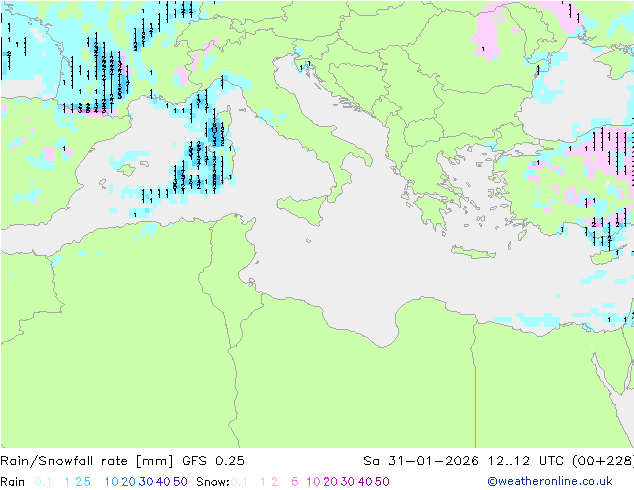Pick the Rain legend 0.1 value
Viewport: 634px width, 490px height.
pyautogui.click(x=43, y=482)
